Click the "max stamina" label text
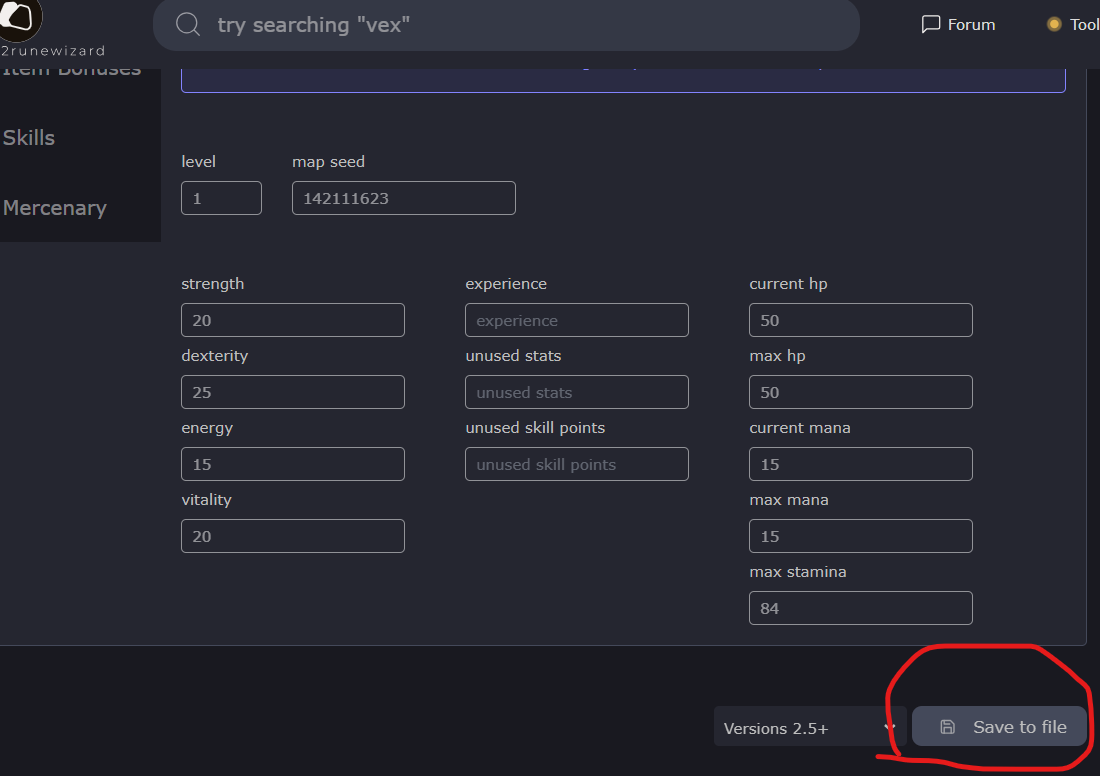Viewport: 1100px width, 776px height. (798, 572)
